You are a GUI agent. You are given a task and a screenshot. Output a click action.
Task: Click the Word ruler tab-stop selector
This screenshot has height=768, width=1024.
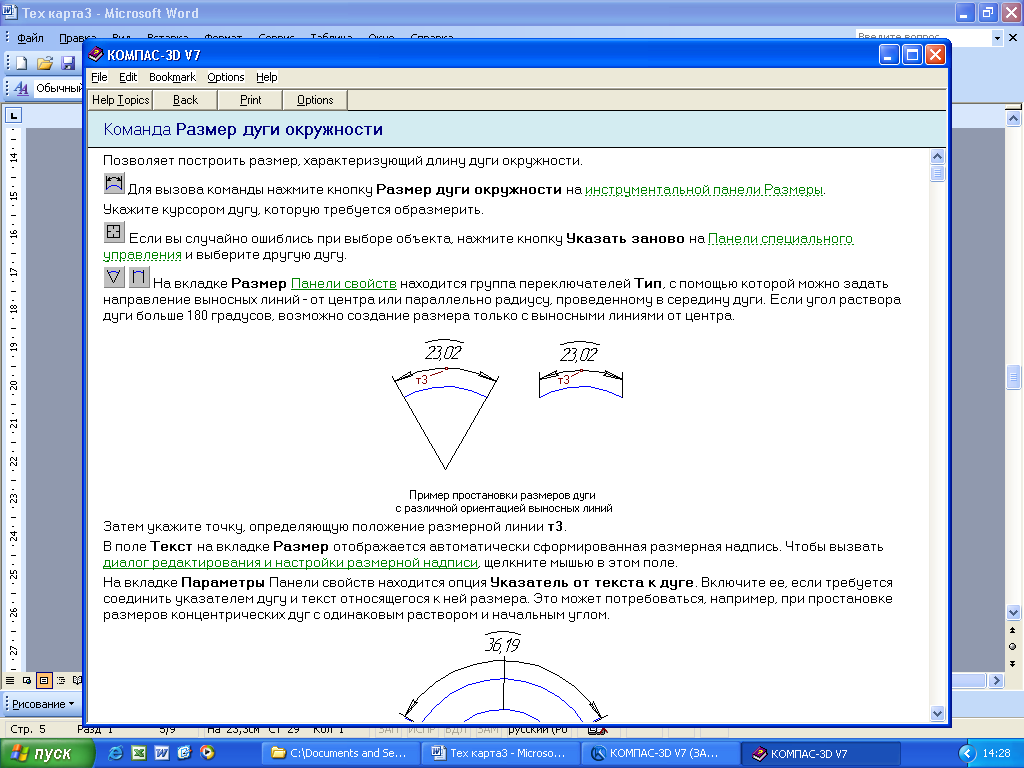(x=13, y=116)
